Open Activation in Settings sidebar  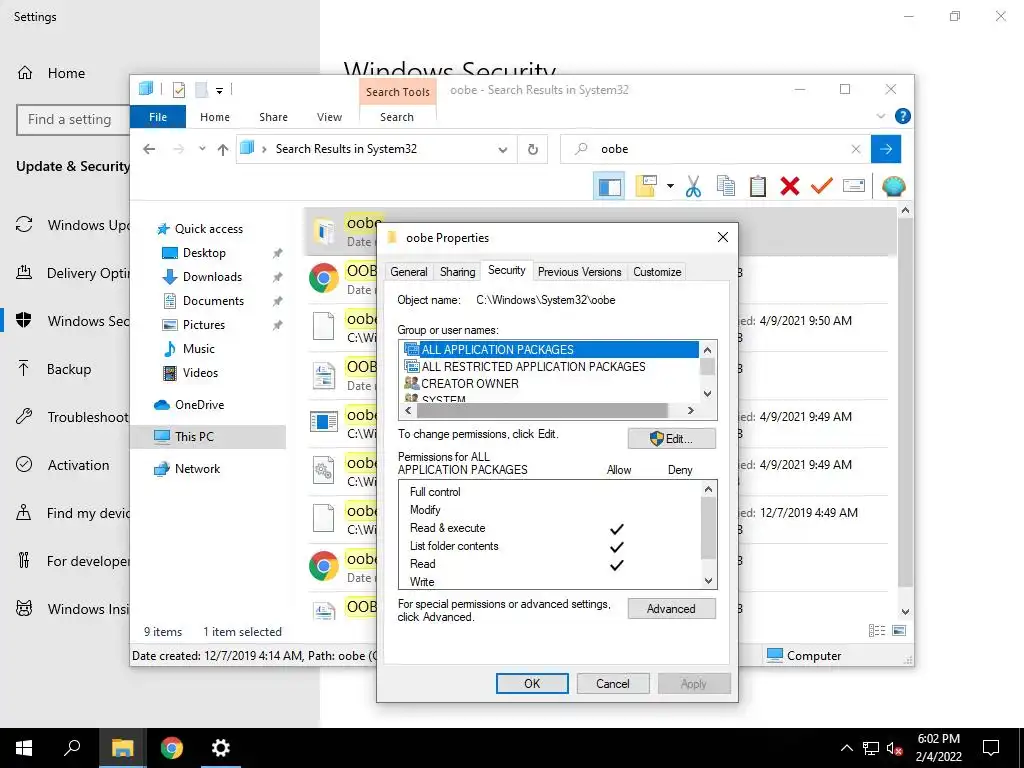point(78,465)
